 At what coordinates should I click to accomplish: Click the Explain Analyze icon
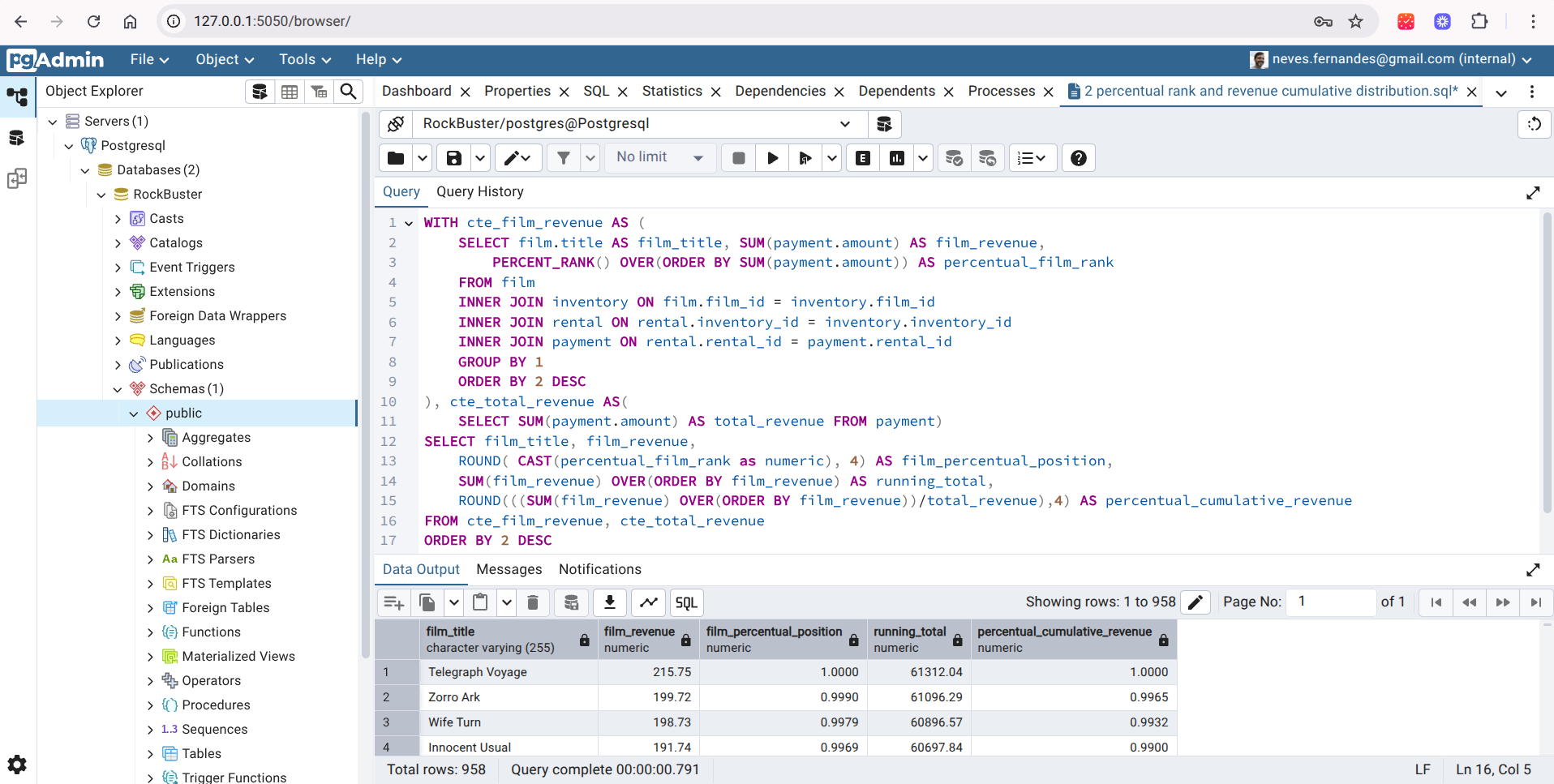895,157
